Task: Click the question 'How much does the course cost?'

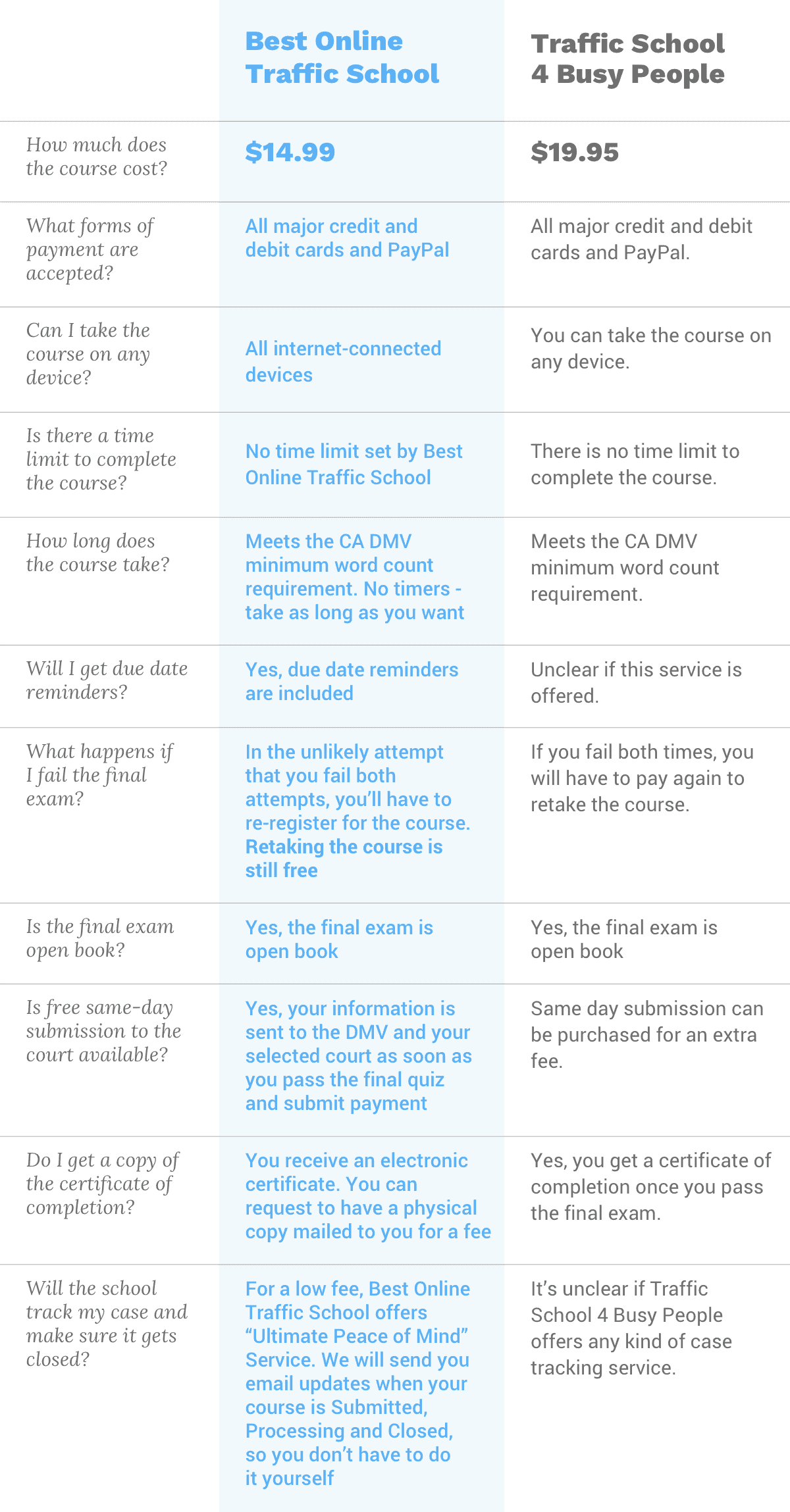Action: click(x=97, y=157)
